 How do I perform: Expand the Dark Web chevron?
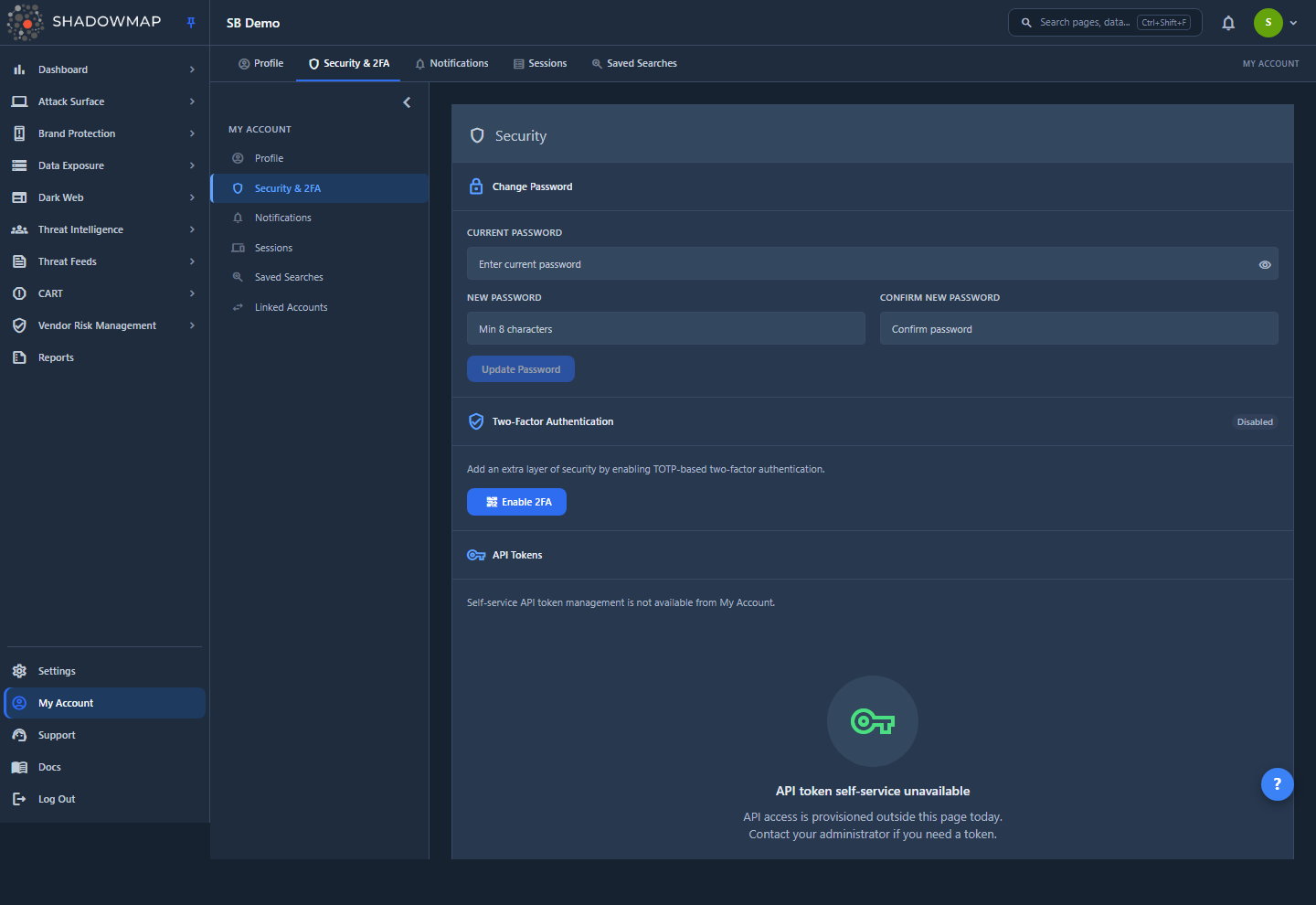[192, 197]
